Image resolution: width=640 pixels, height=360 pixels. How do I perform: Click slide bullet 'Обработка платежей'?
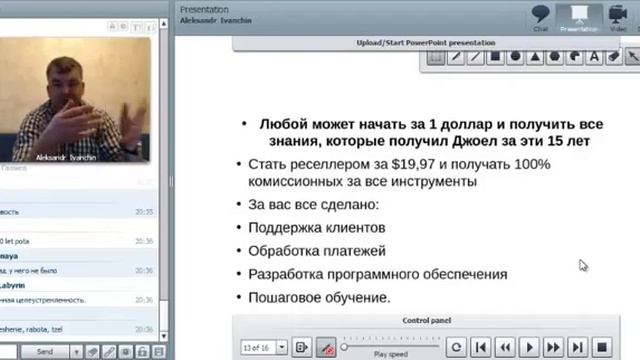[x=317, y=251]
